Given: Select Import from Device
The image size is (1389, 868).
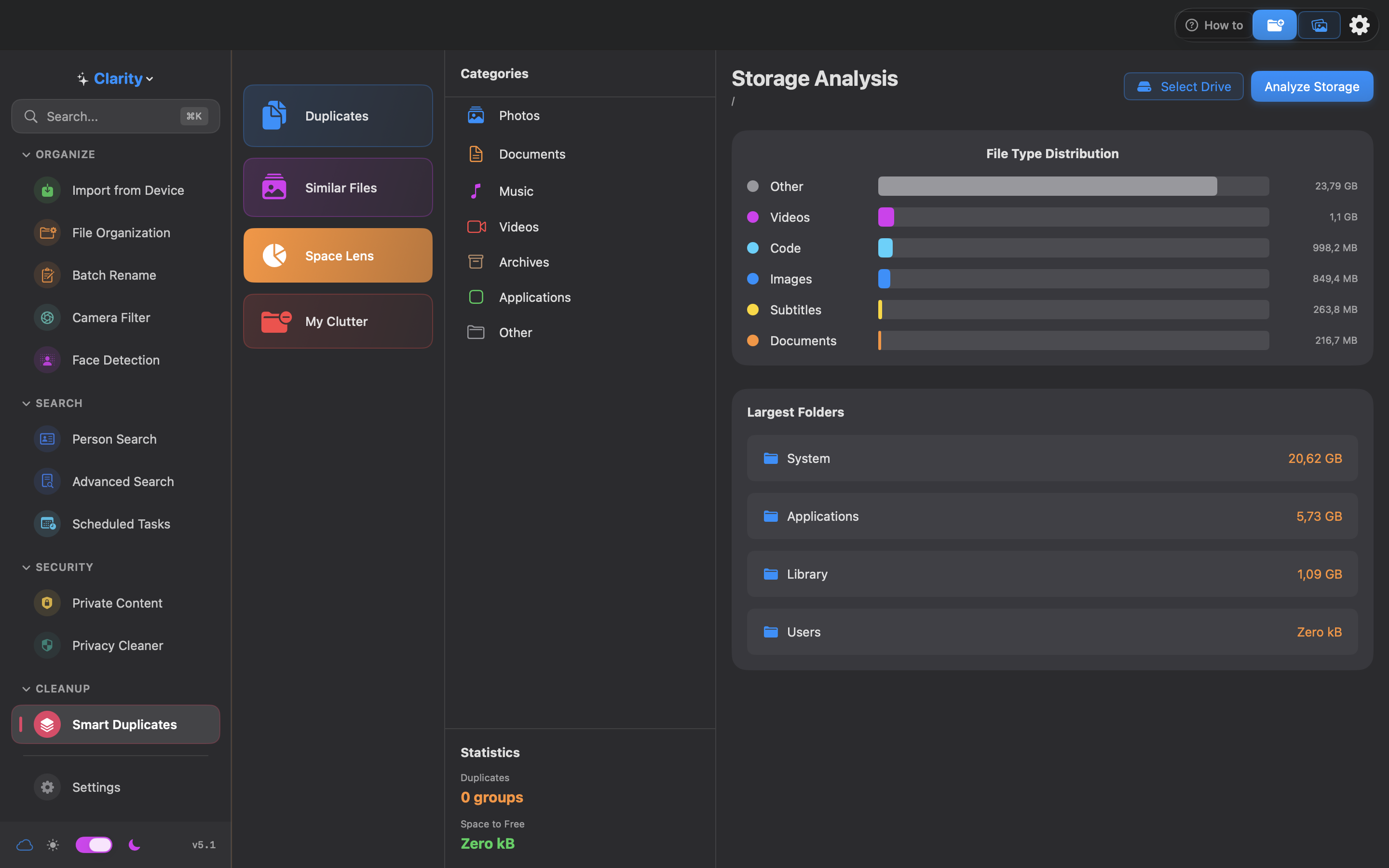Looking at the screenshot, I should pyautogui.click(x=127, y=190).
